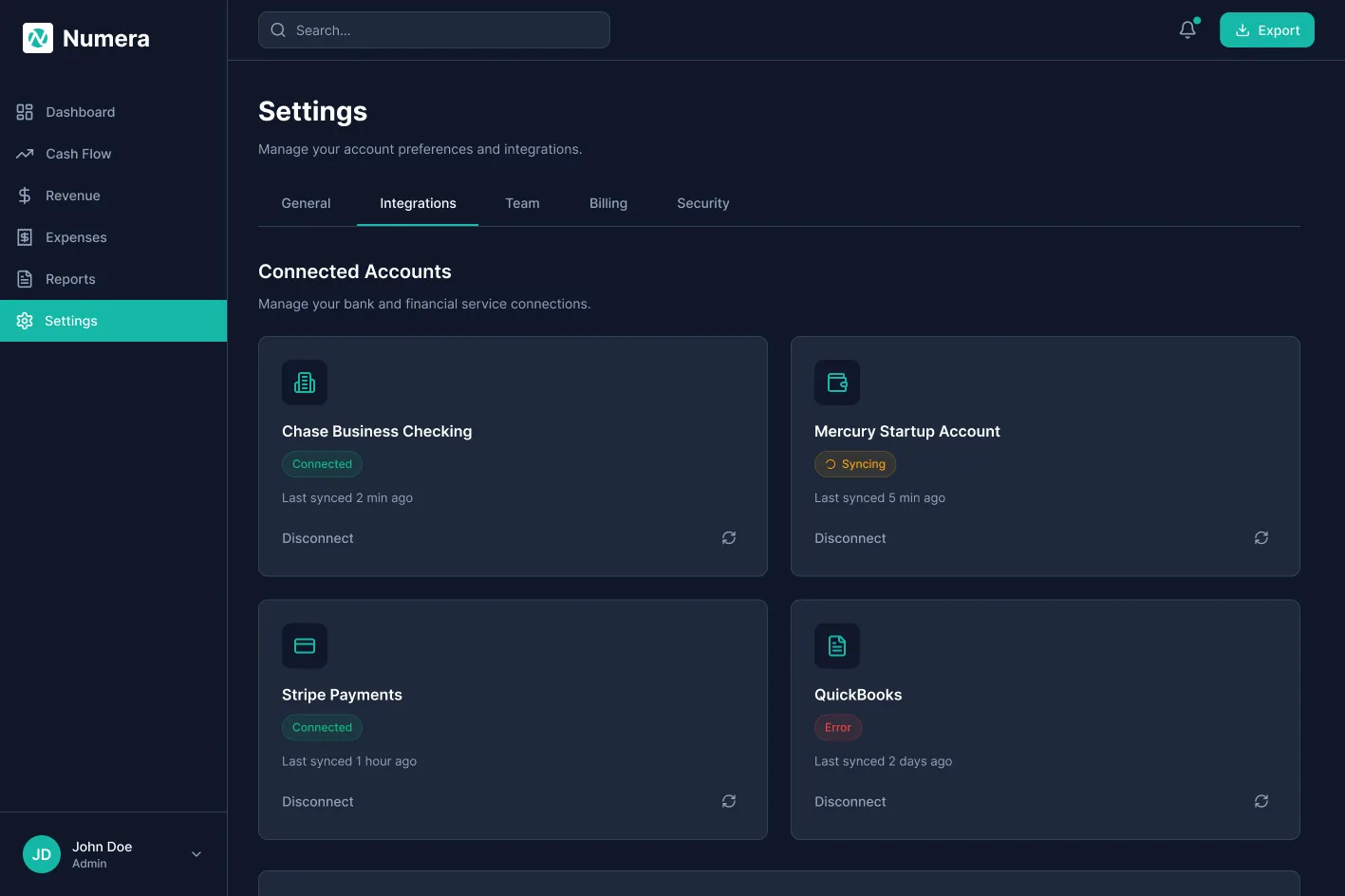Open the Security tab
Image resolution: width=1345 pixels, height=896 pixels.
pos(703,203)
